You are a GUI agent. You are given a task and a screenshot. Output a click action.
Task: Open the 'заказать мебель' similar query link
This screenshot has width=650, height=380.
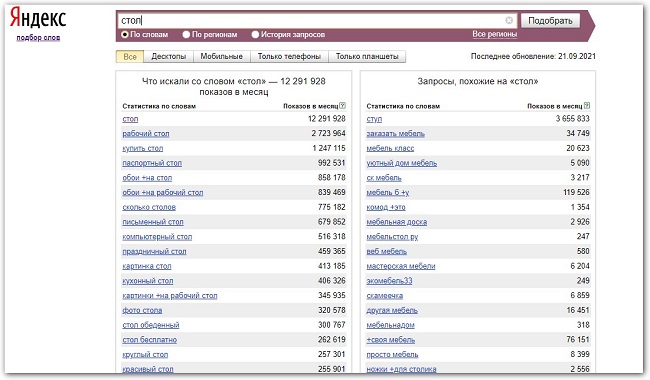395,134
